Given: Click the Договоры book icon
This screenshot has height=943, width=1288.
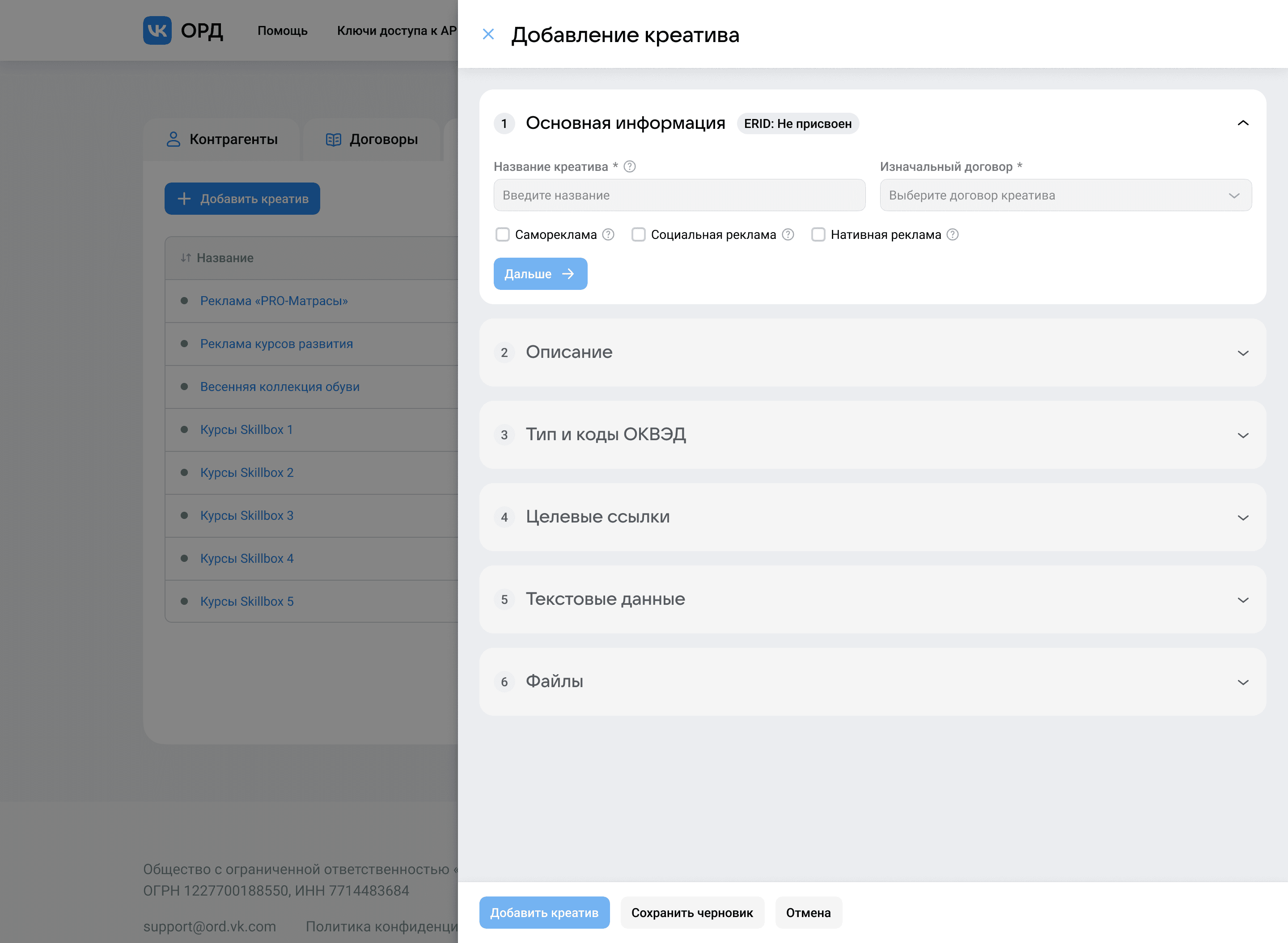Looking at the screenshot, I should 333,139.
